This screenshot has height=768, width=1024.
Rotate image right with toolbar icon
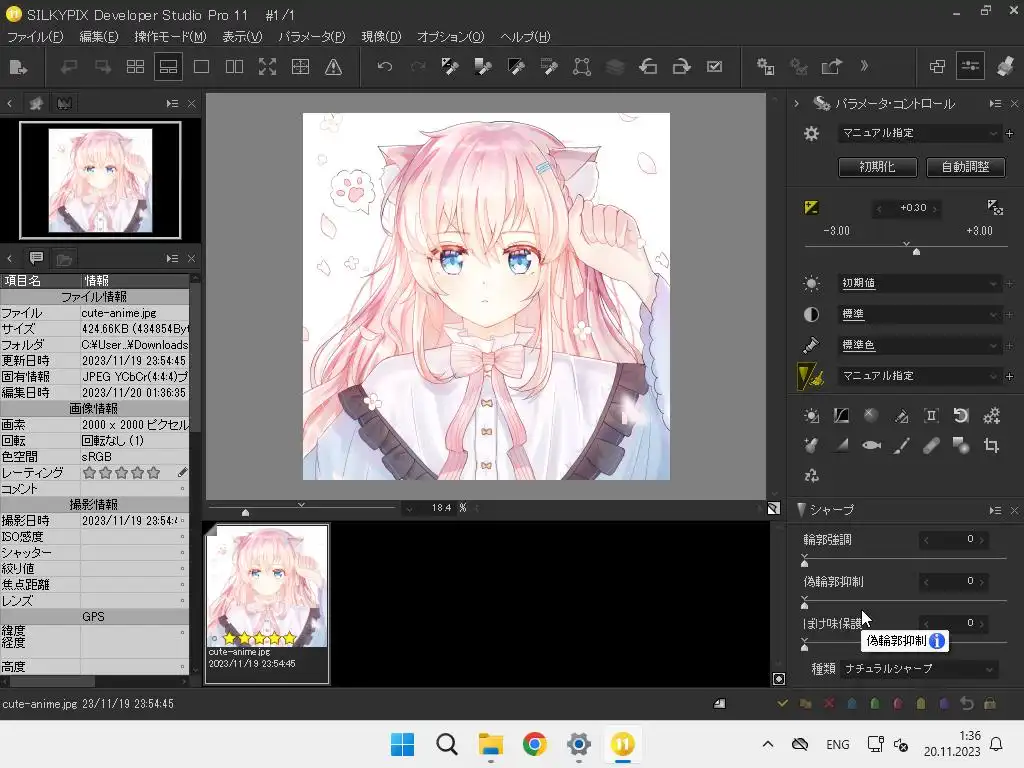coord(681,67)
